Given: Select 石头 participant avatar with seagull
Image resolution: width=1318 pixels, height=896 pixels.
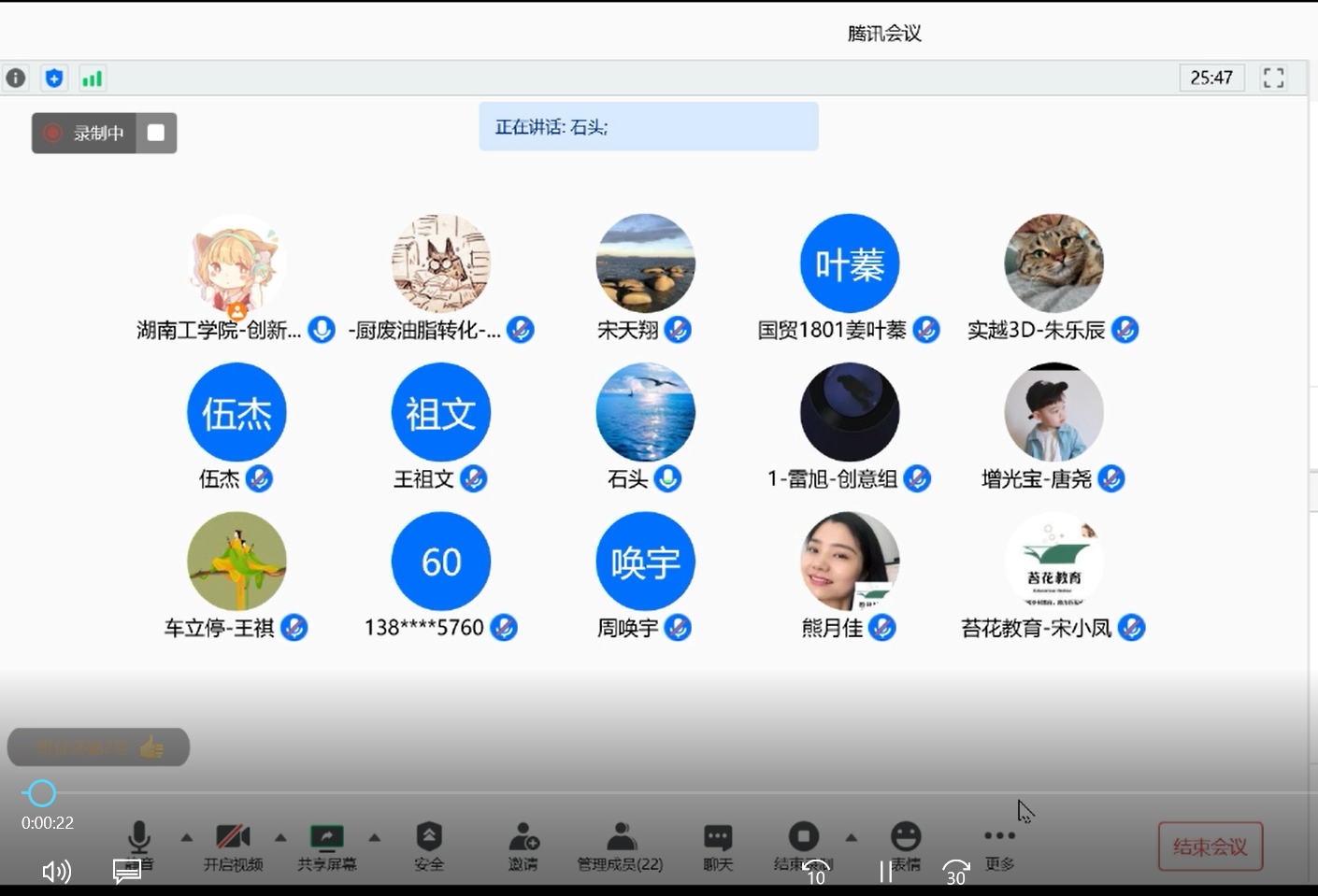Looking at the screenshot, I should [645, 412].
